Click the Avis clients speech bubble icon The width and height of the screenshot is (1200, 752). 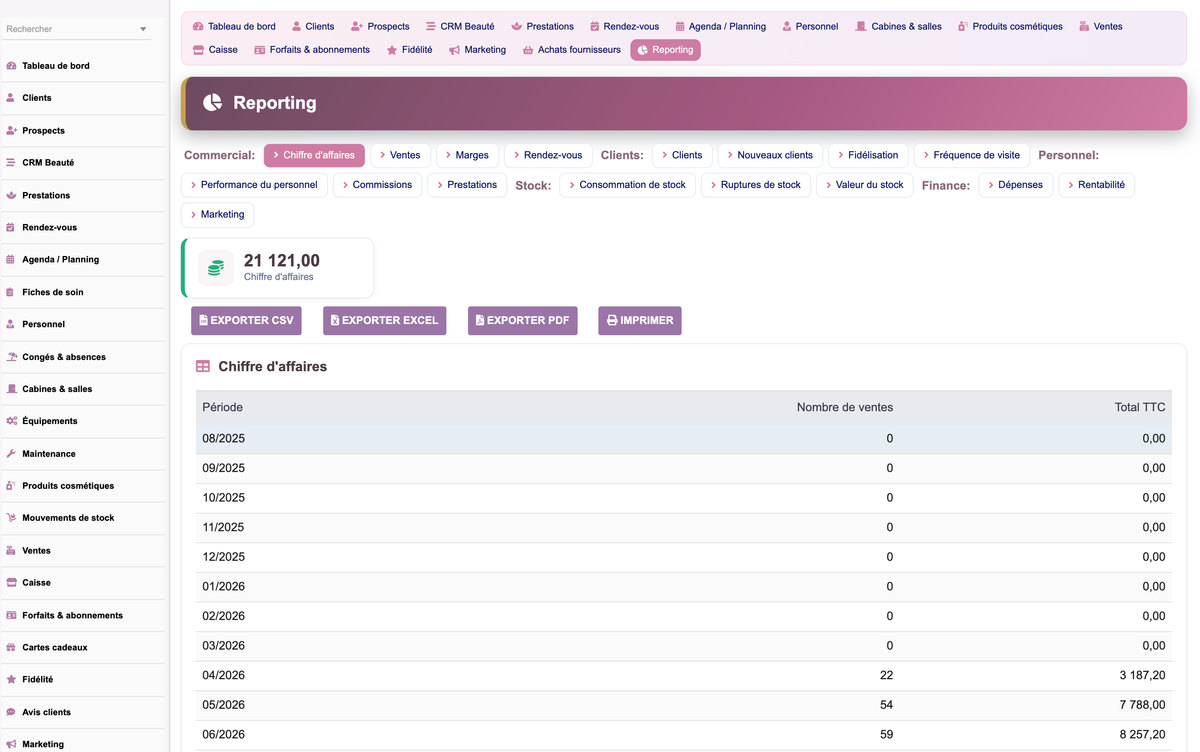[x=11, y=712]
